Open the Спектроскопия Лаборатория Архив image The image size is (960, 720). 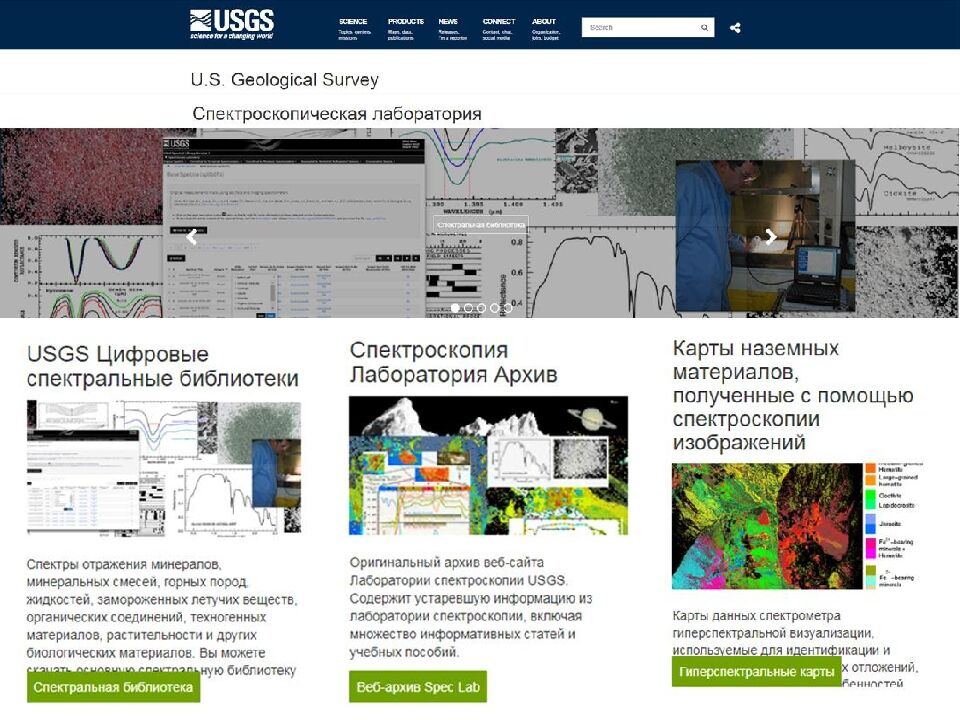pyautogui.click(x=488, y=465)
